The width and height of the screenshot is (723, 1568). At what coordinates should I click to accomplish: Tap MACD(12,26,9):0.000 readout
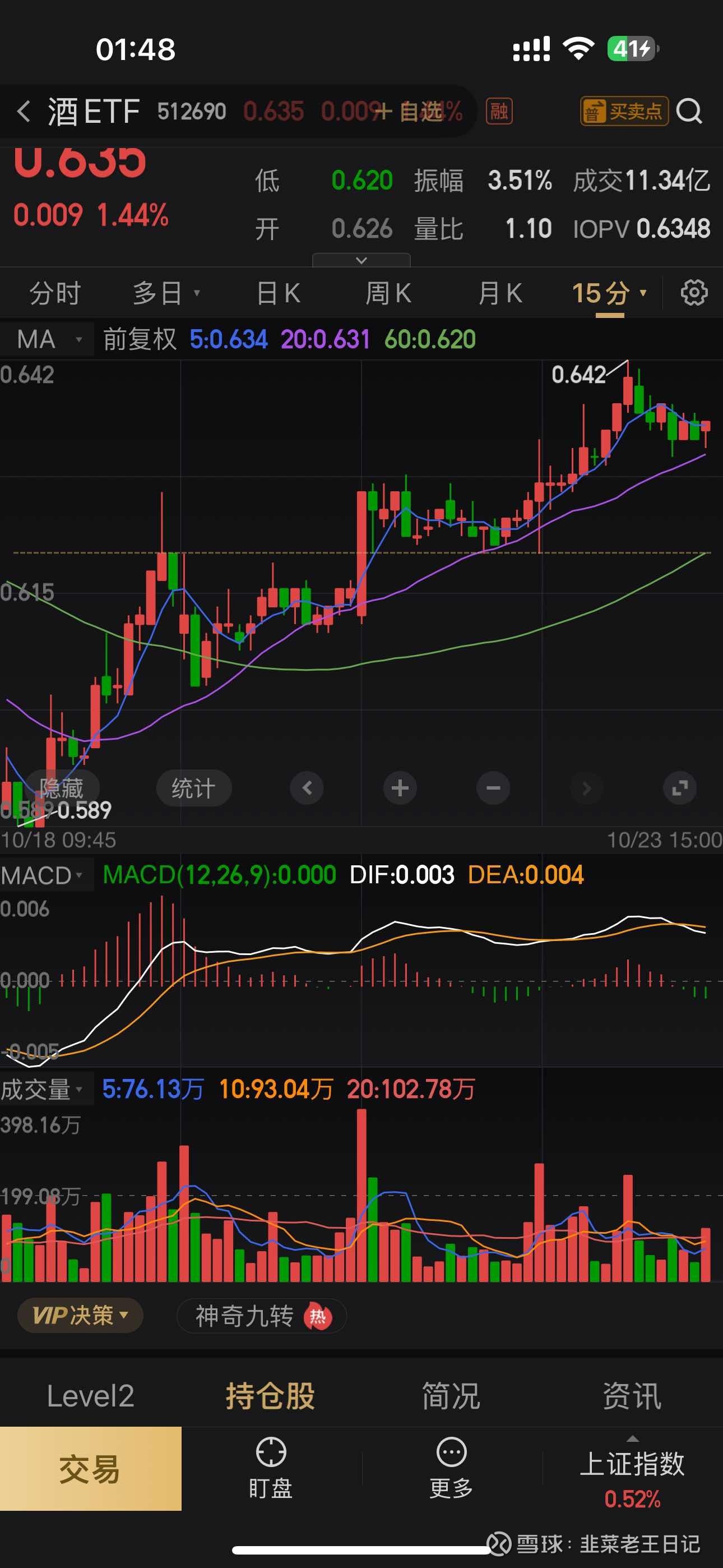(x=219, y=875)
